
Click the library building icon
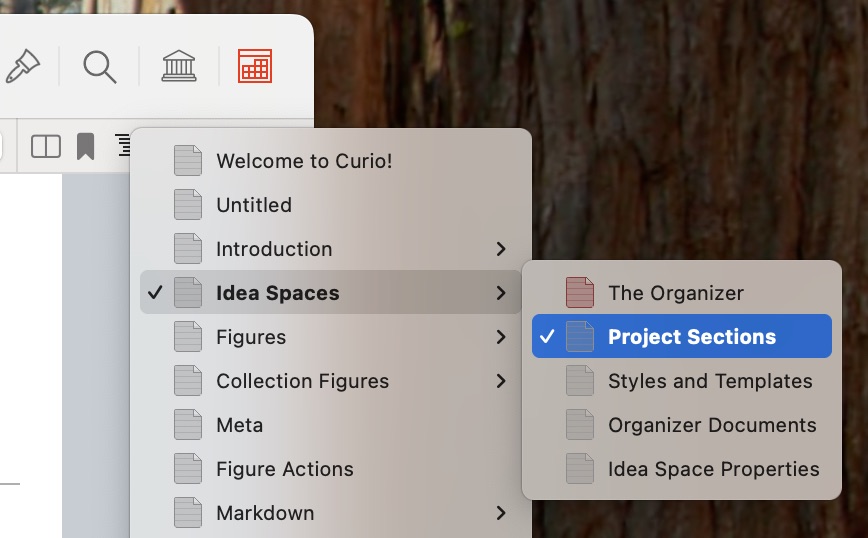tap(179, 67)
